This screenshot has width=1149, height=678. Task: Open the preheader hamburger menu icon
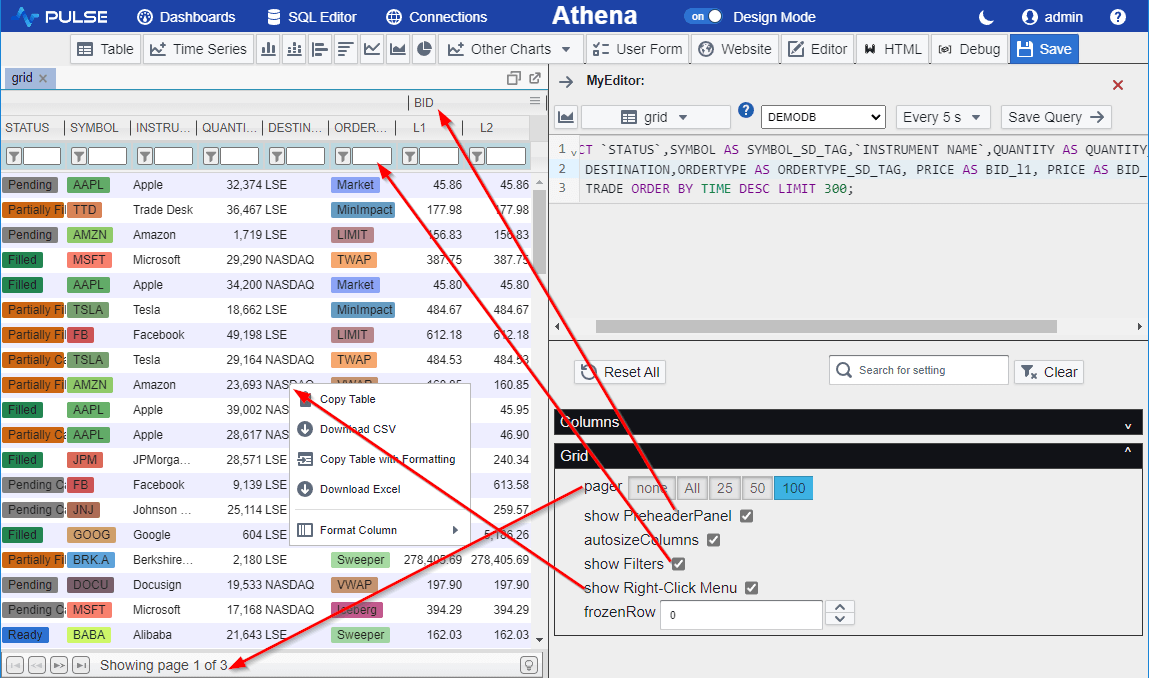tap(535, 100)
